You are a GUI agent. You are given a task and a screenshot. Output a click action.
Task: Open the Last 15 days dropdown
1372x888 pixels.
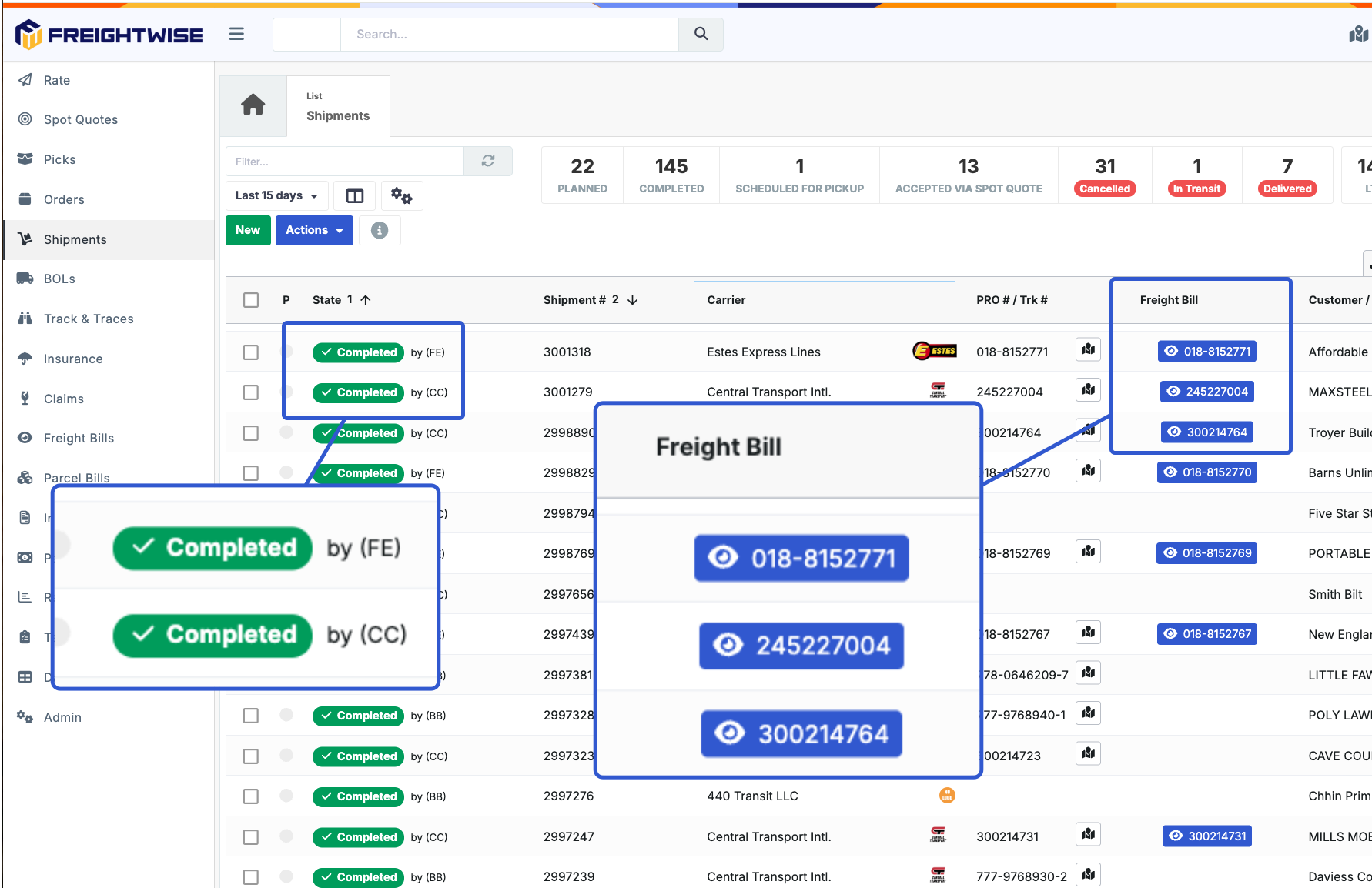[x=276, y=195]
